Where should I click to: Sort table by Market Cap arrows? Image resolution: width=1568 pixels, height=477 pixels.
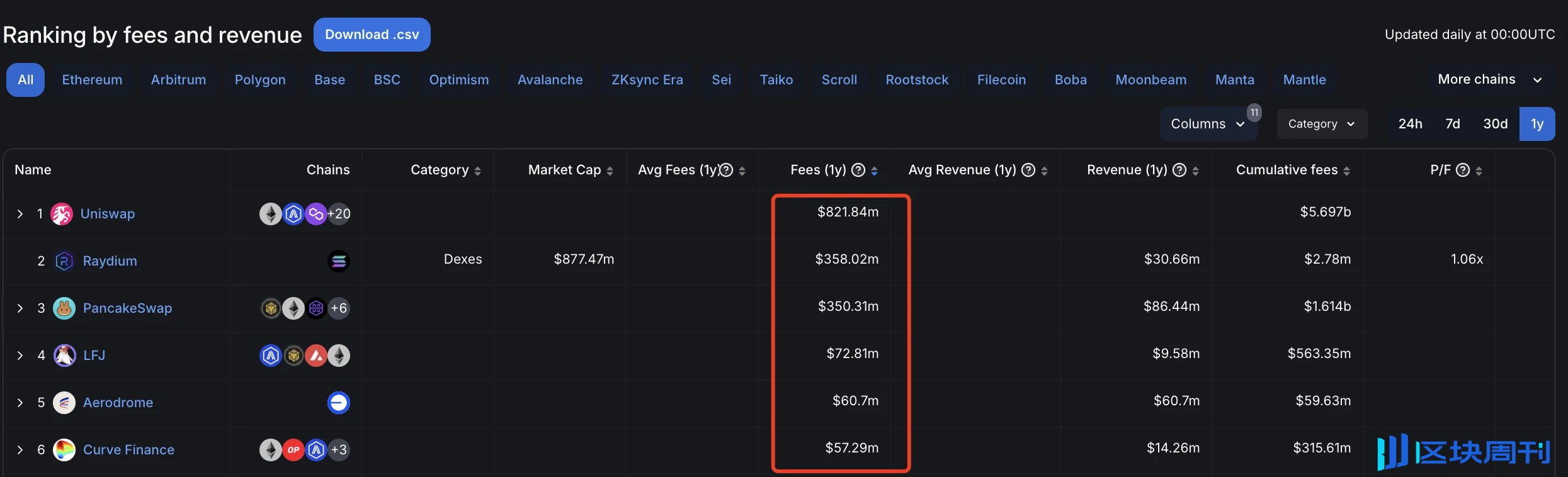point(610,171)
